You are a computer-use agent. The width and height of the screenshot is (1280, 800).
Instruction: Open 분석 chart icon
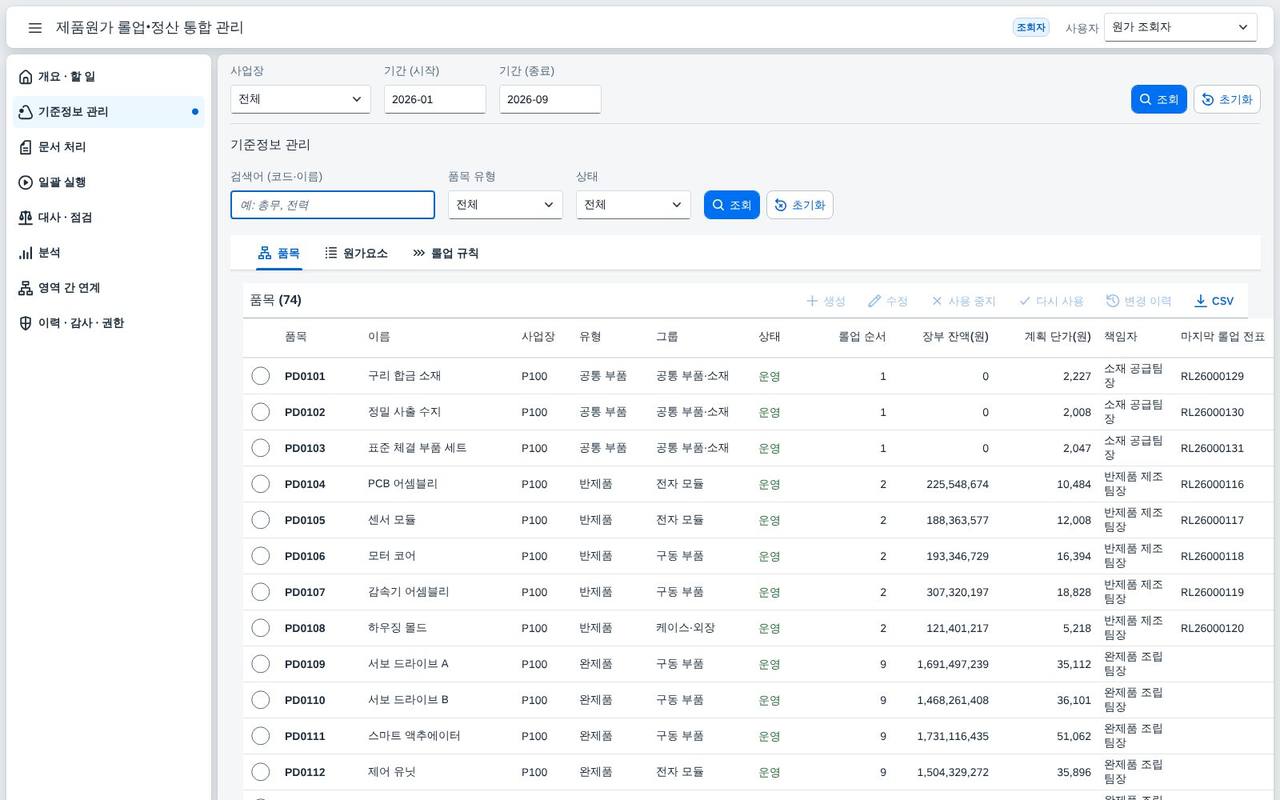coord(26,253)
